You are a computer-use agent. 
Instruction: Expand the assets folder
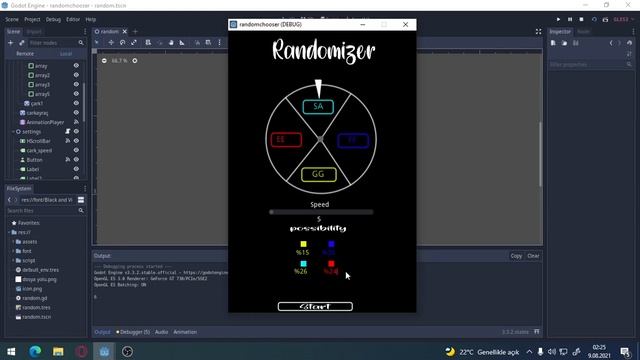click(x=13, y=242)
